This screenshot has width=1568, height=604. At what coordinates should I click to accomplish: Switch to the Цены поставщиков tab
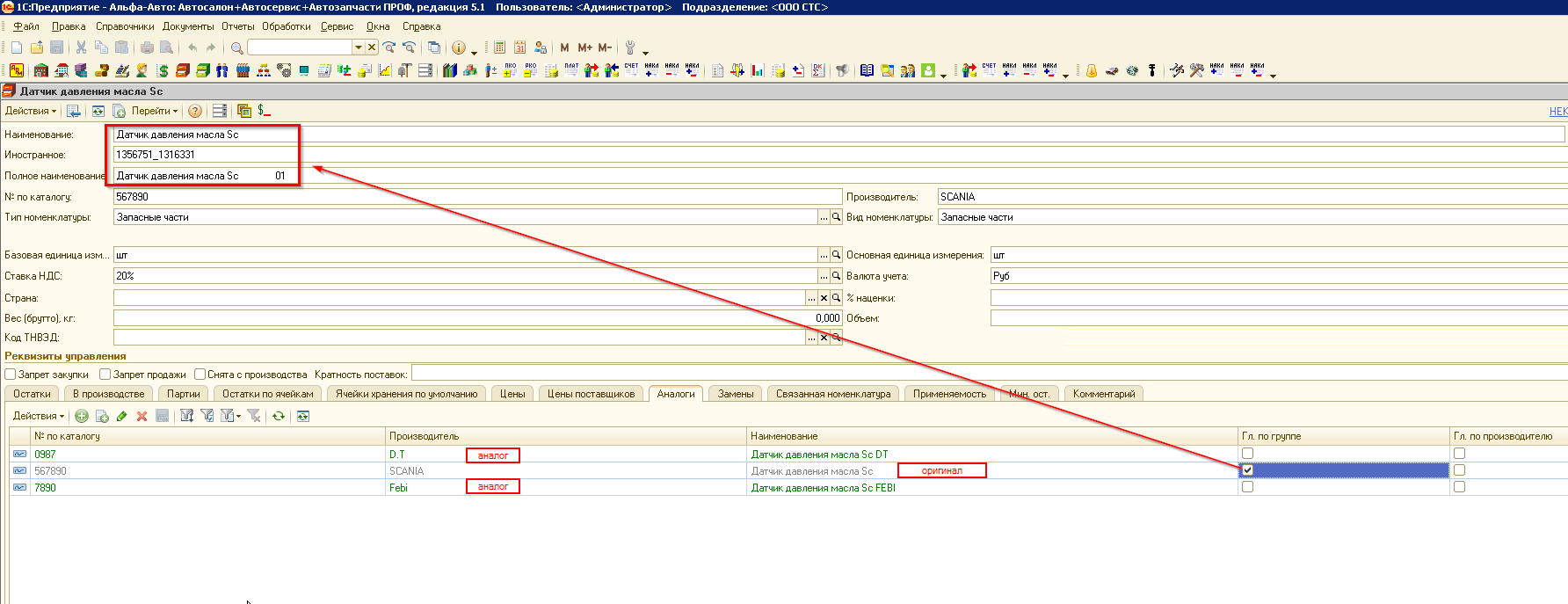(591, 394)
